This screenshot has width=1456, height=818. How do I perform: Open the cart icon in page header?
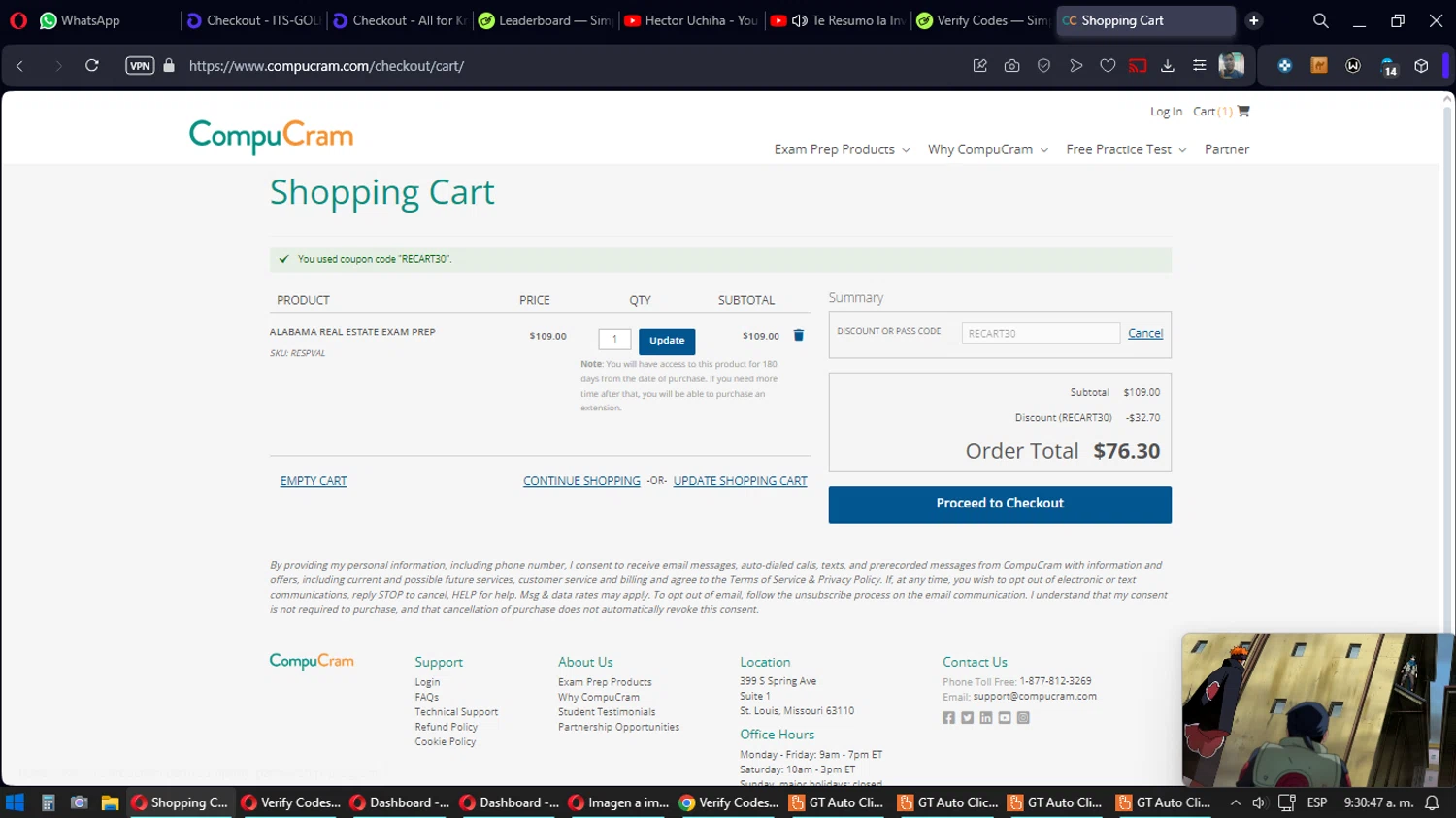tap(1243, 112)
